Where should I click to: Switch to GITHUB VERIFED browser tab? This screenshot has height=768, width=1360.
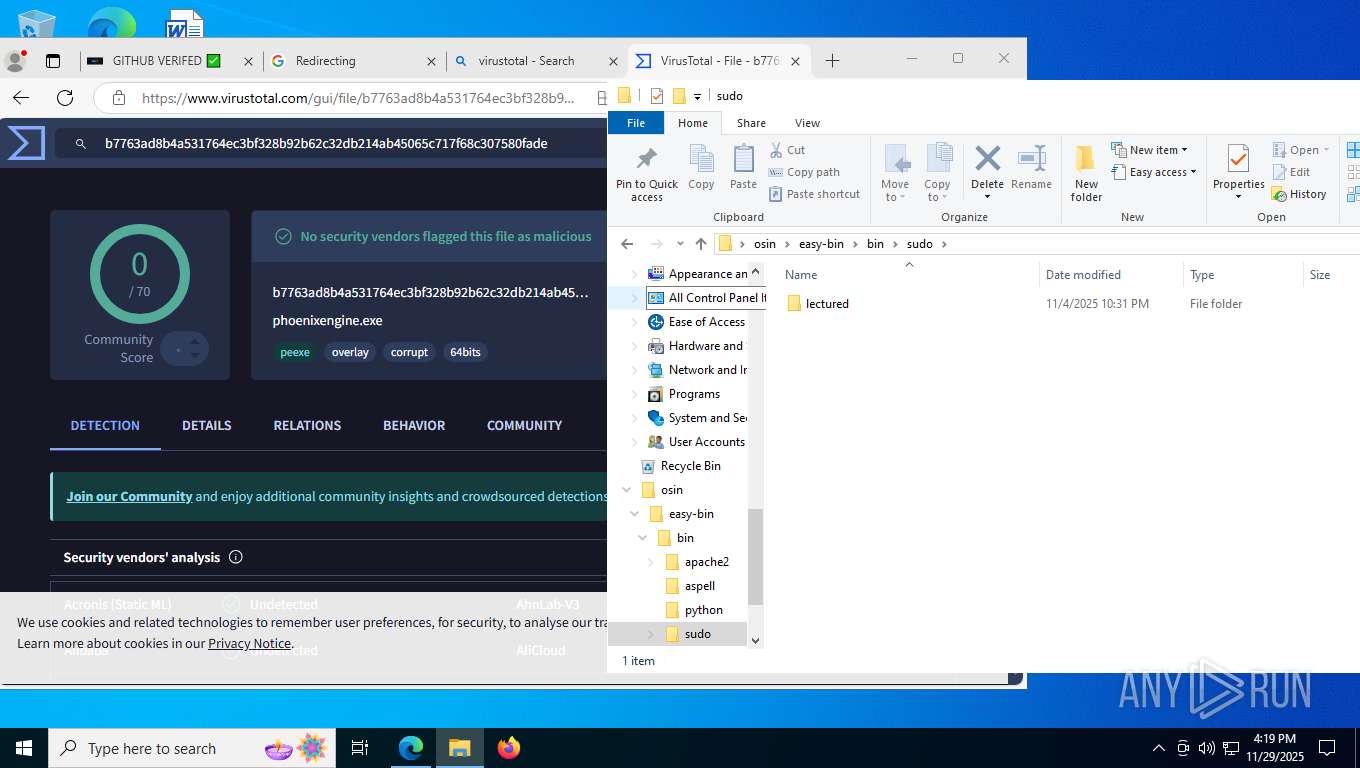click(172, 61)
